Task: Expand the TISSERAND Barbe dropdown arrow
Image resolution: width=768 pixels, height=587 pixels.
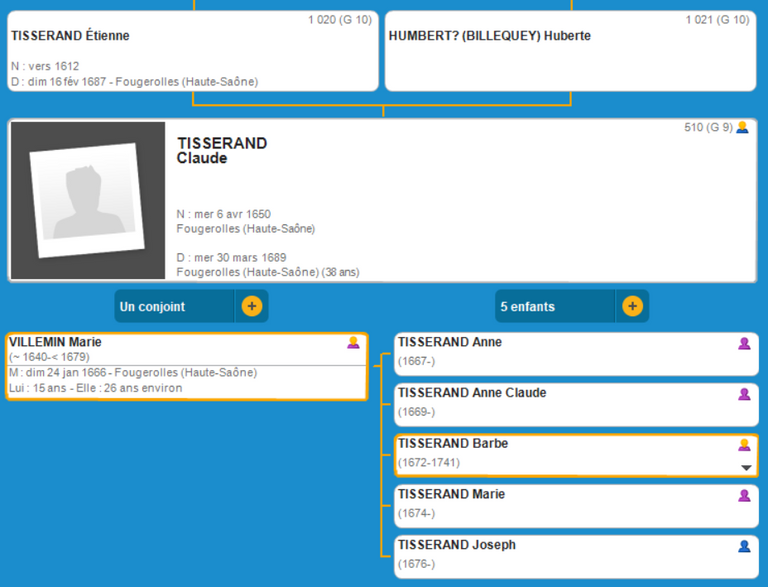Action: (x=745, y=467)
